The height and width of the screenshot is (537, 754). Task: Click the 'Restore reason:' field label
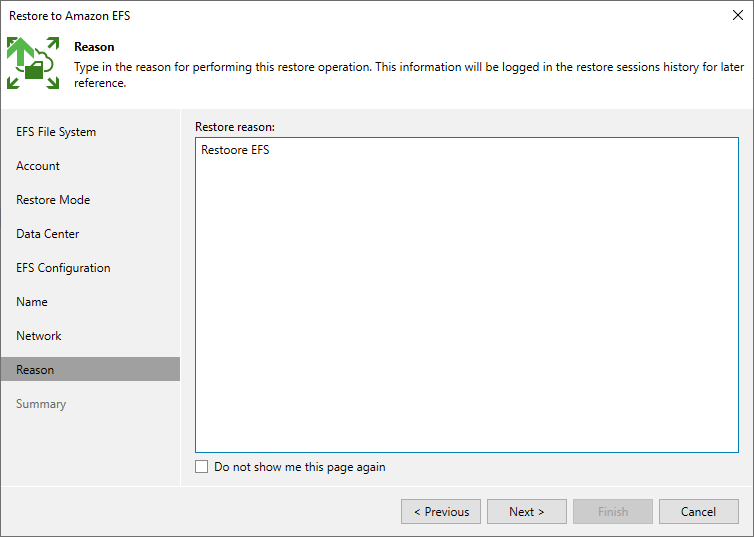click(235, 127)
